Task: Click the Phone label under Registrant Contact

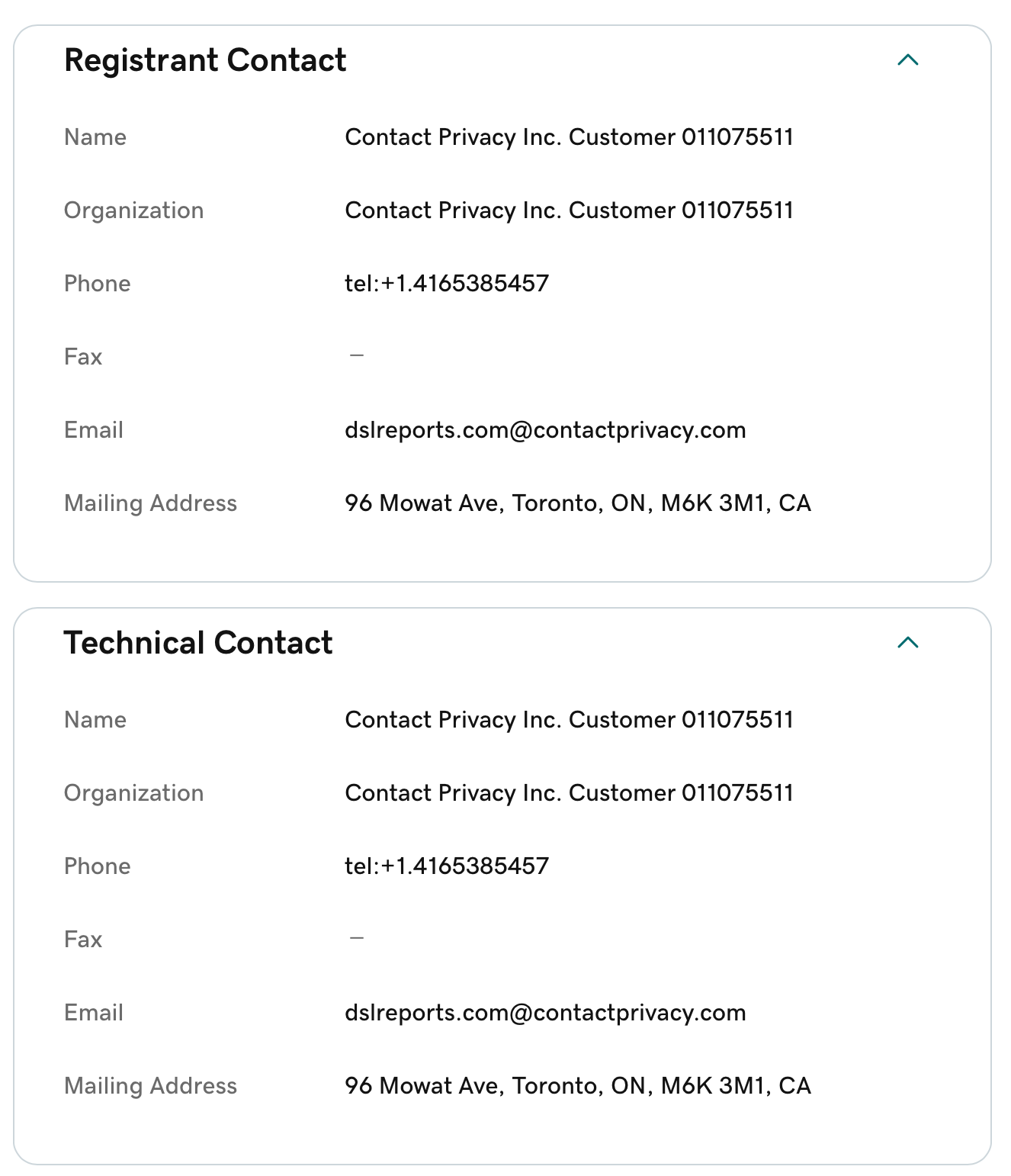Action: [x=97, y=284]
